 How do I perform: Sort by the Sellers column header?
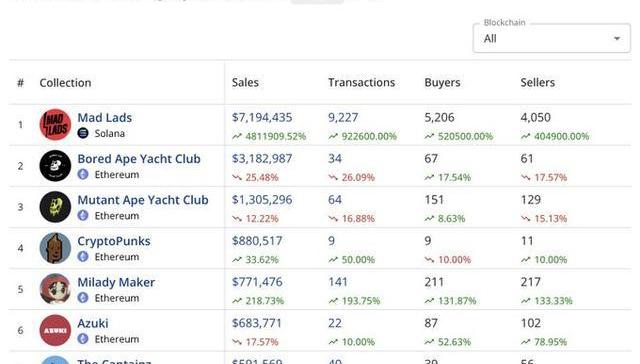coord(538,82)
